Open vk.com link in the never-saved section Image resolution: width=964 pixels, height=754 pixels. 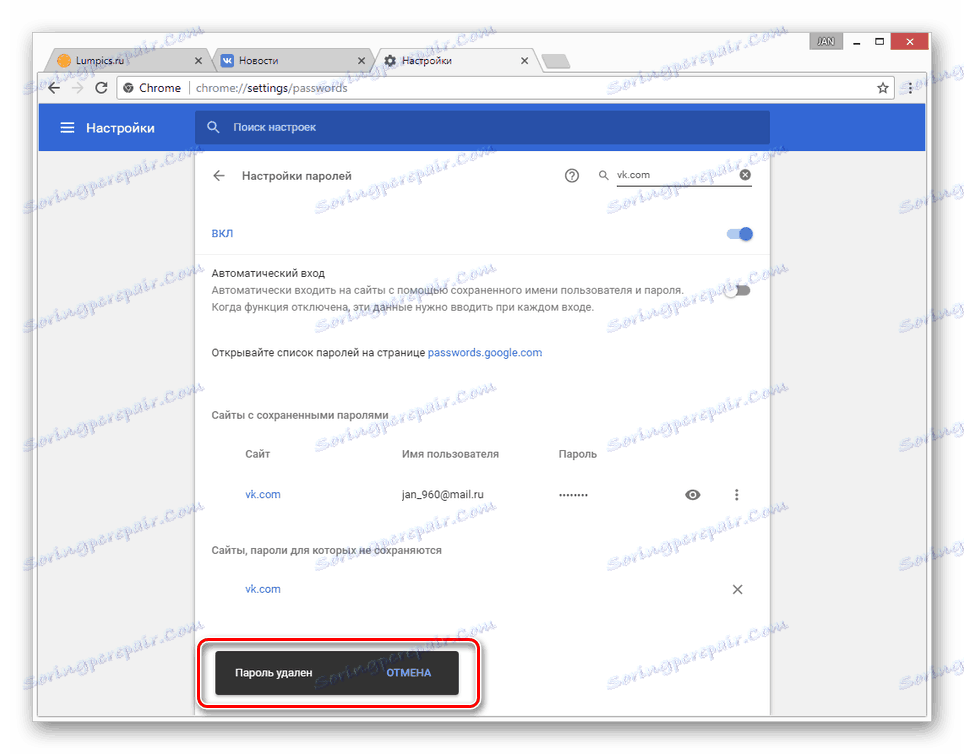[x=263, y=589]
